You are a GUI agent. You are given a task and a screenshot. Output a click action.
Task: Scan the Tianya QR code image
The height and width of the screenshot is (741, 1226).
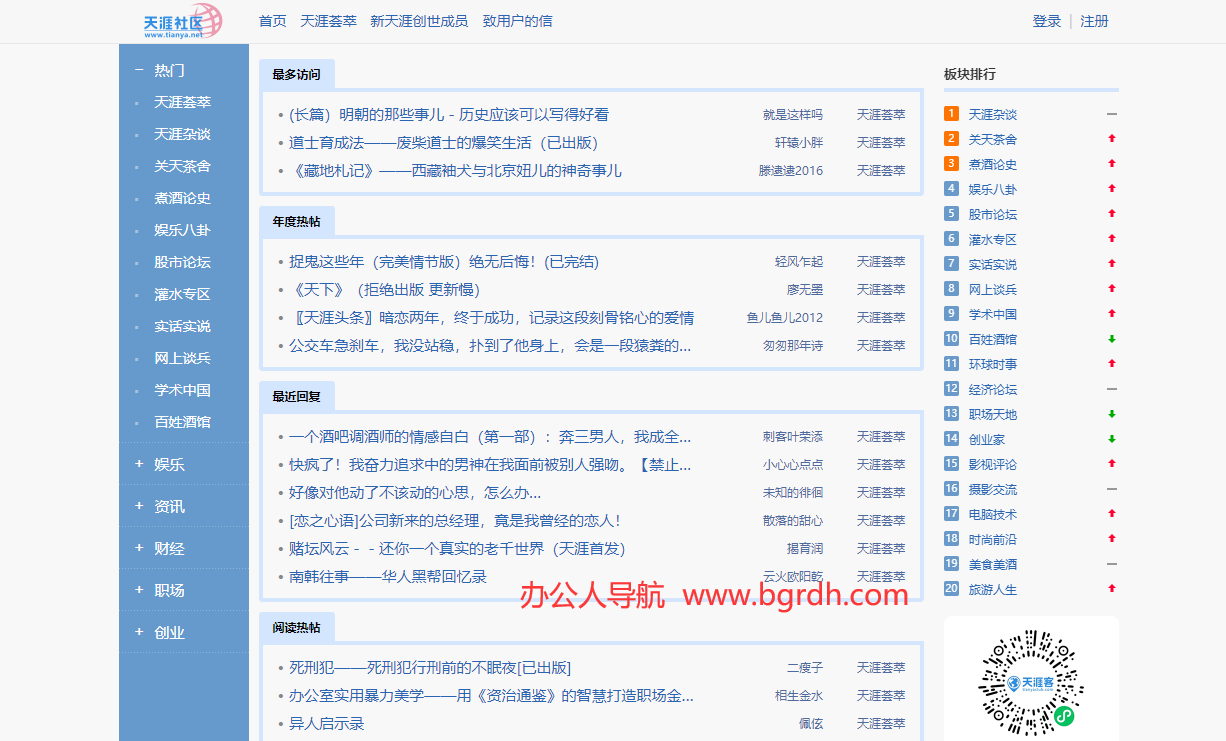(1031, 684)
